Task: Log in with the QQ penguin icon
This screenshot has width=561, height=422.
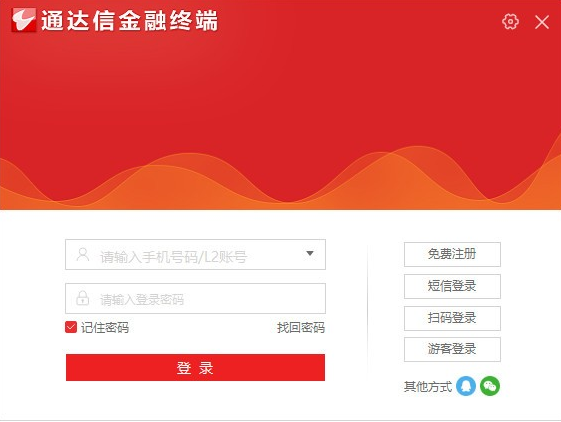Action: click(x=466, y=386)
